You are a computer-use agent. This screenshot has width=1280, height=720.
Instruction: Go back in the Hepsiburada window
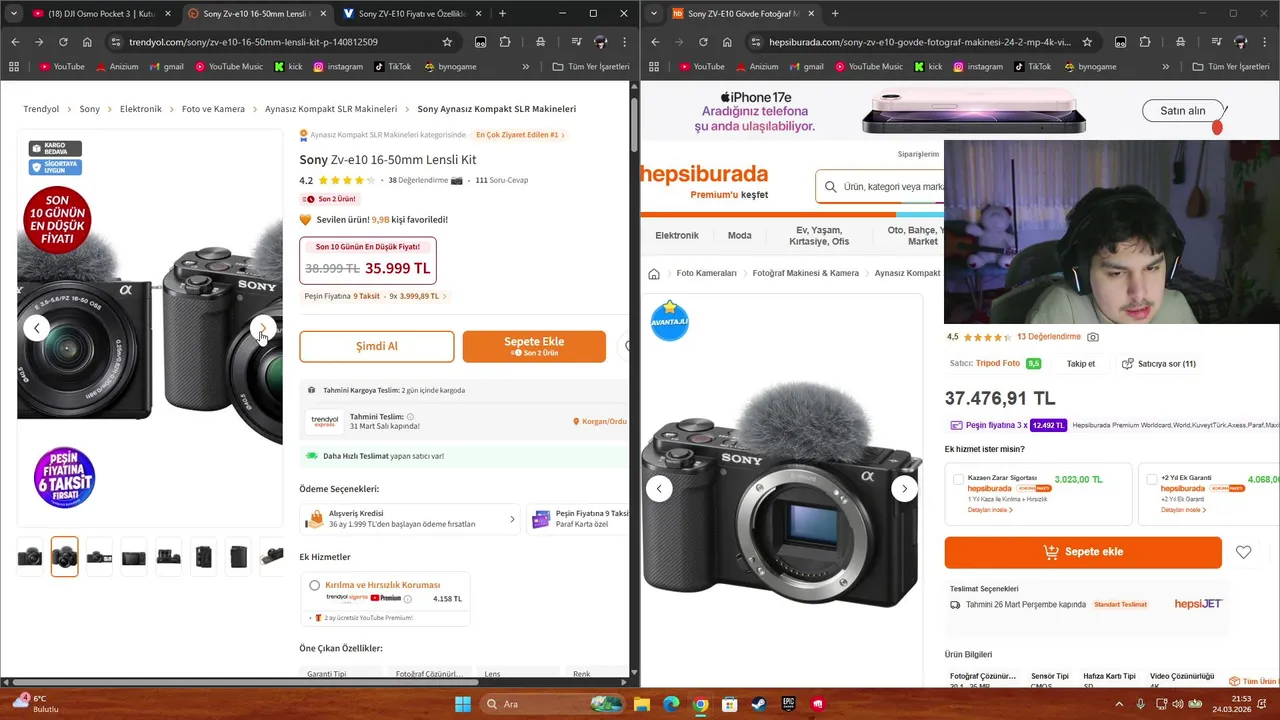[655, 42]
